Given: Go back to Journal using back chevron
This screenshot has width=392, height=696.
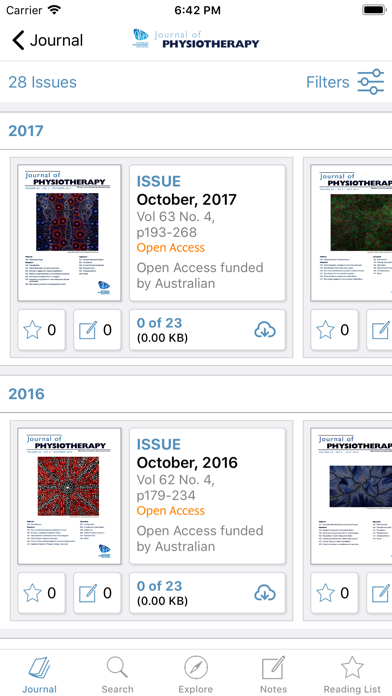Looking at the screenshot, I should coord(18,40).
